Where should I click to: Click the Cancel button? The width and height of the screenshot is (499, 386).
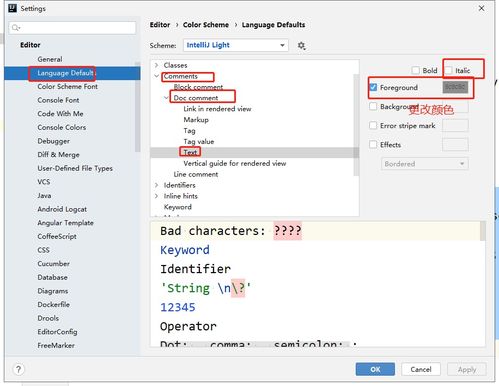click(x=421, y=369)
